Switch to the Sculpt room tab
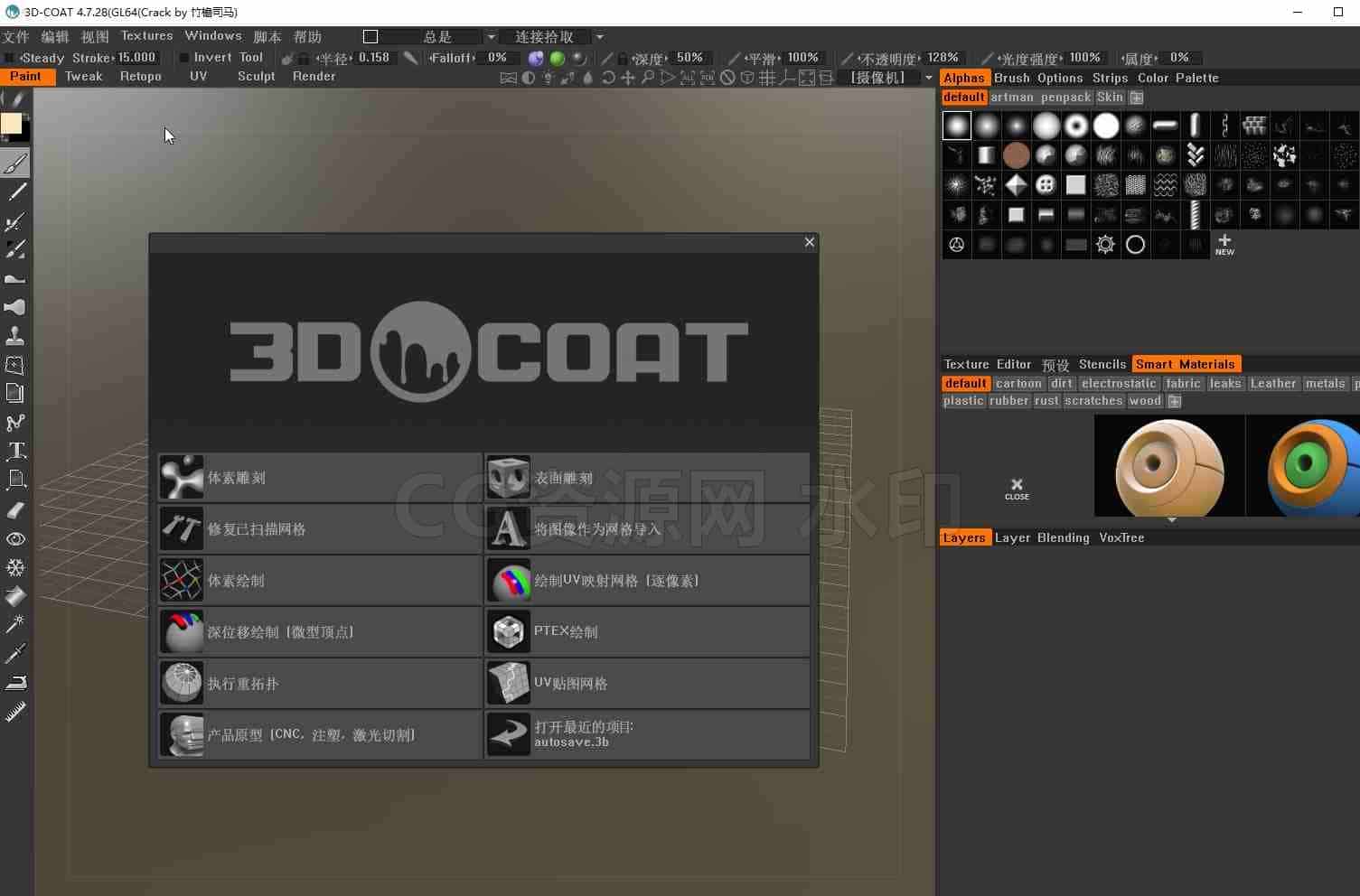 tap(257, 77)
